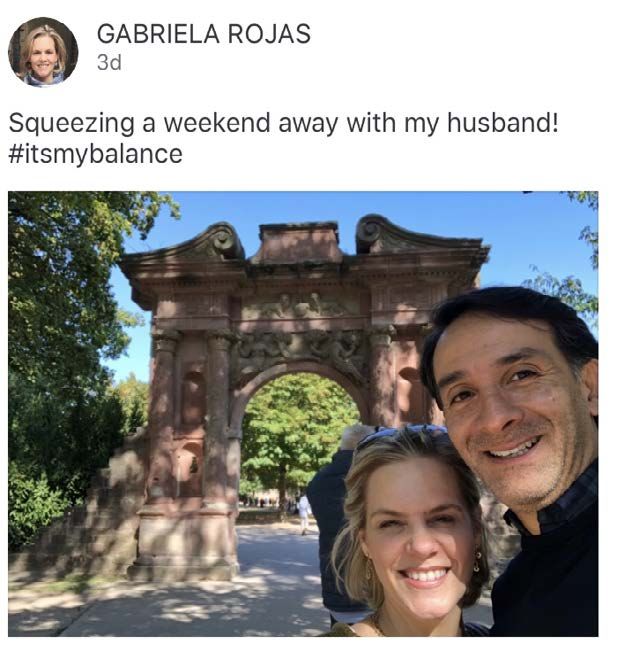617x652 pixels.
Task: Click the sunglasses on the woman's head
Action: click(401, 437)
